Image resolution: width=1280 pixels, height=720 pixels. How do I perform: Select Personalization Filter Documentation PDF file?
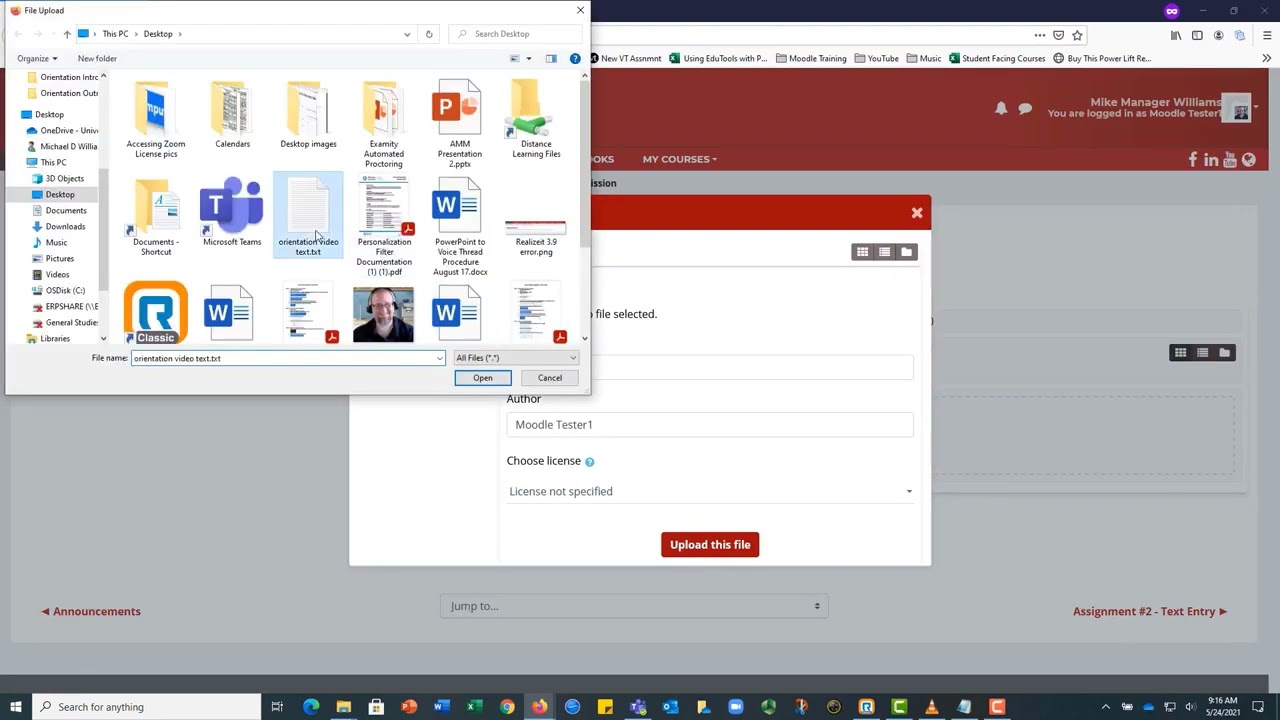click(384, 227)
